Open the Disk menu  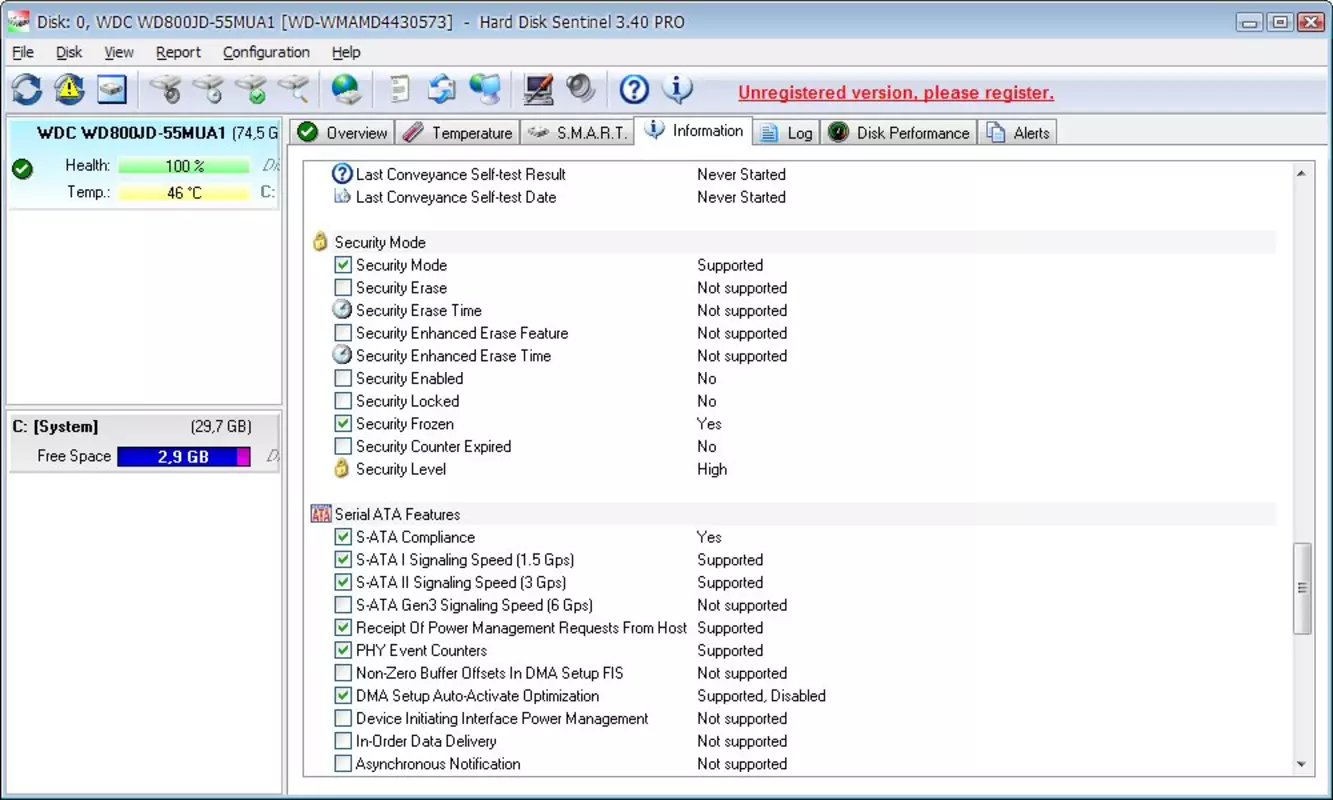click(x=69, y=52)
